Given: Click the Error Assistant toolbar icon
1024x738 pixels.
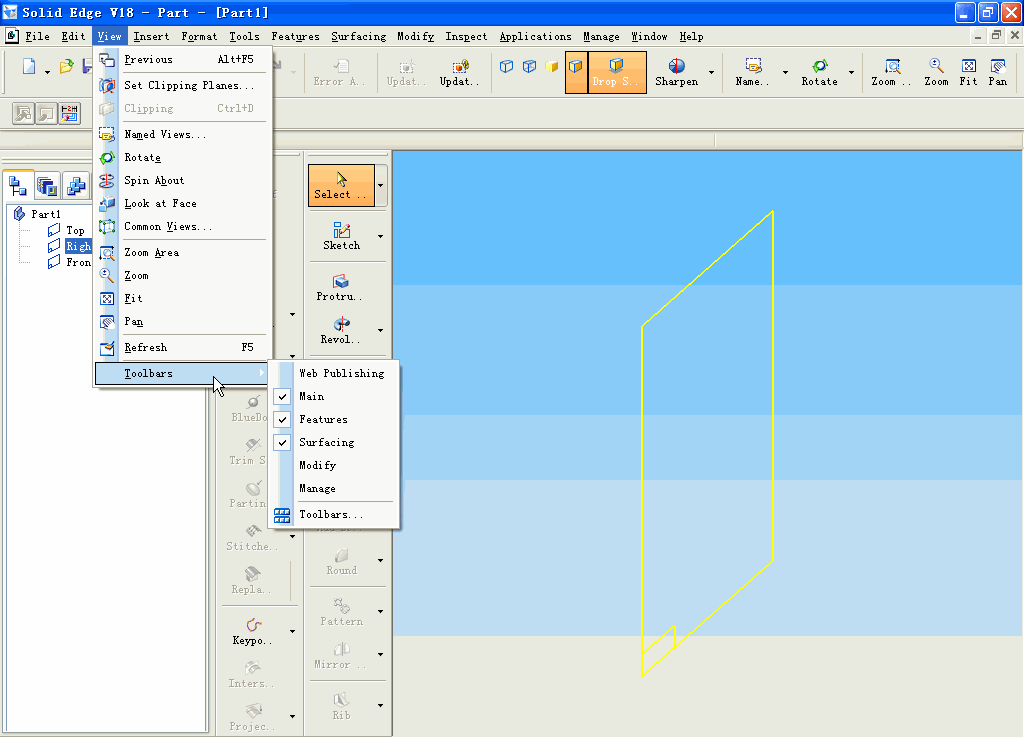Looking at the screenshot, I should pos(340,72).
